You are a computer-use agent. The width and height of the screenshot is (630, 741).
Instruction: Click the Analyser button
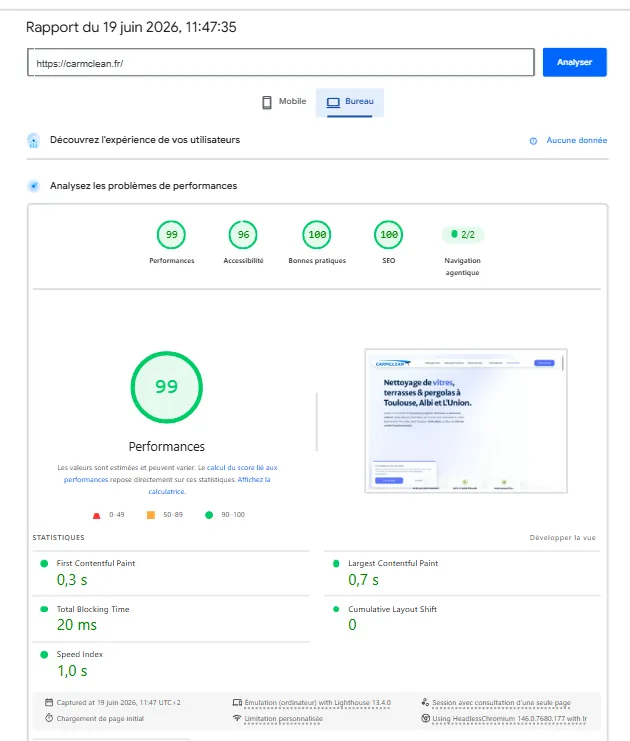[x=574, y=62]
